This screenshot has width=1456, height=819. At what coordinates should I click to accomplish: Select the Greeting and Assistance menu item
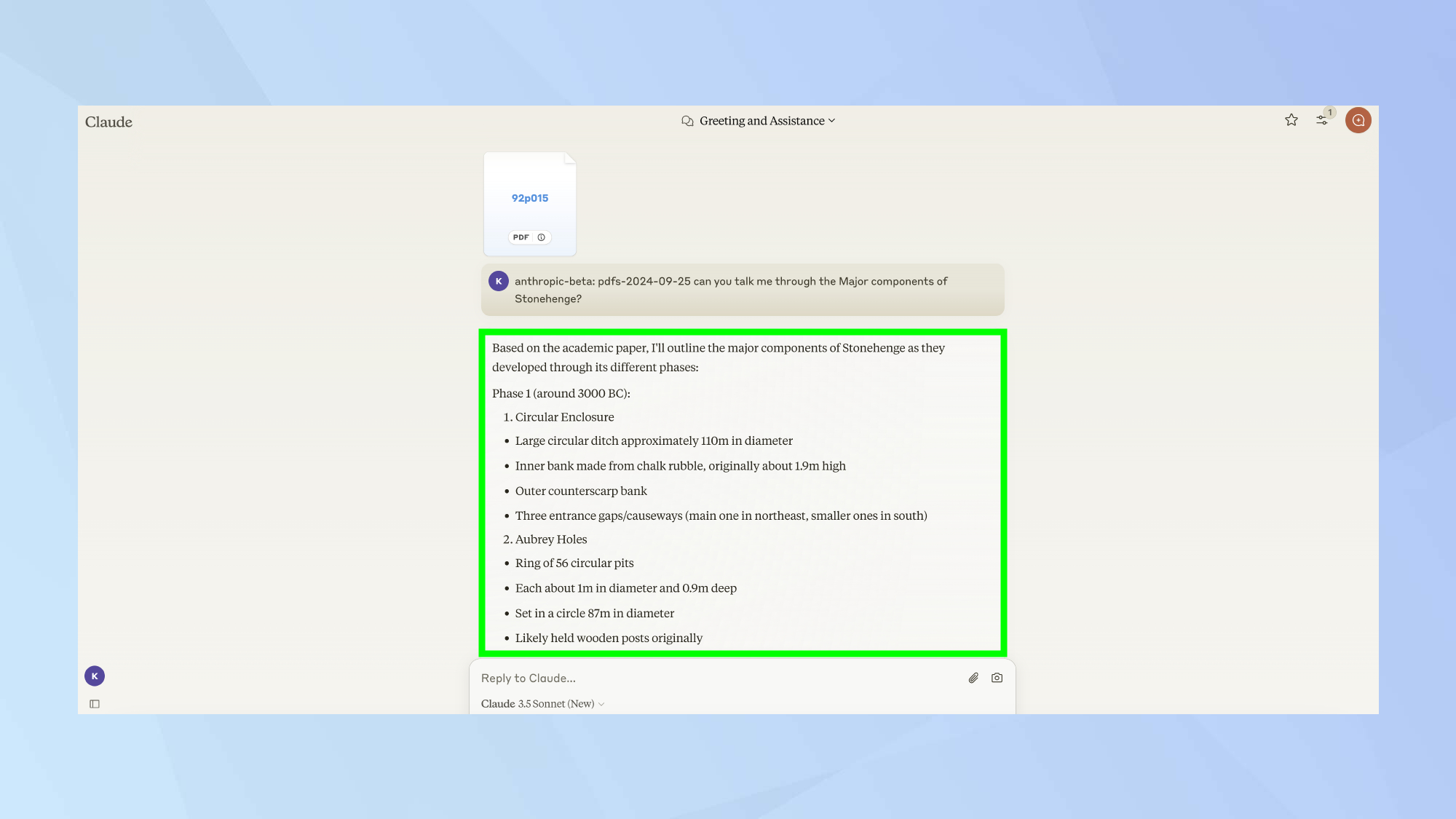point(758,121)
